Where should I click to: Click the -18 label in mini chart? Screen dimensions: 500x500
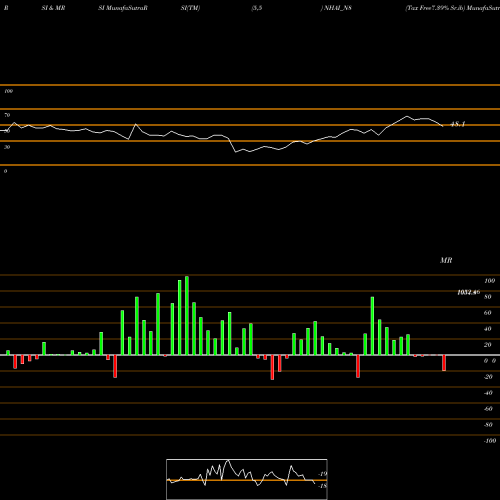[323, 486]
